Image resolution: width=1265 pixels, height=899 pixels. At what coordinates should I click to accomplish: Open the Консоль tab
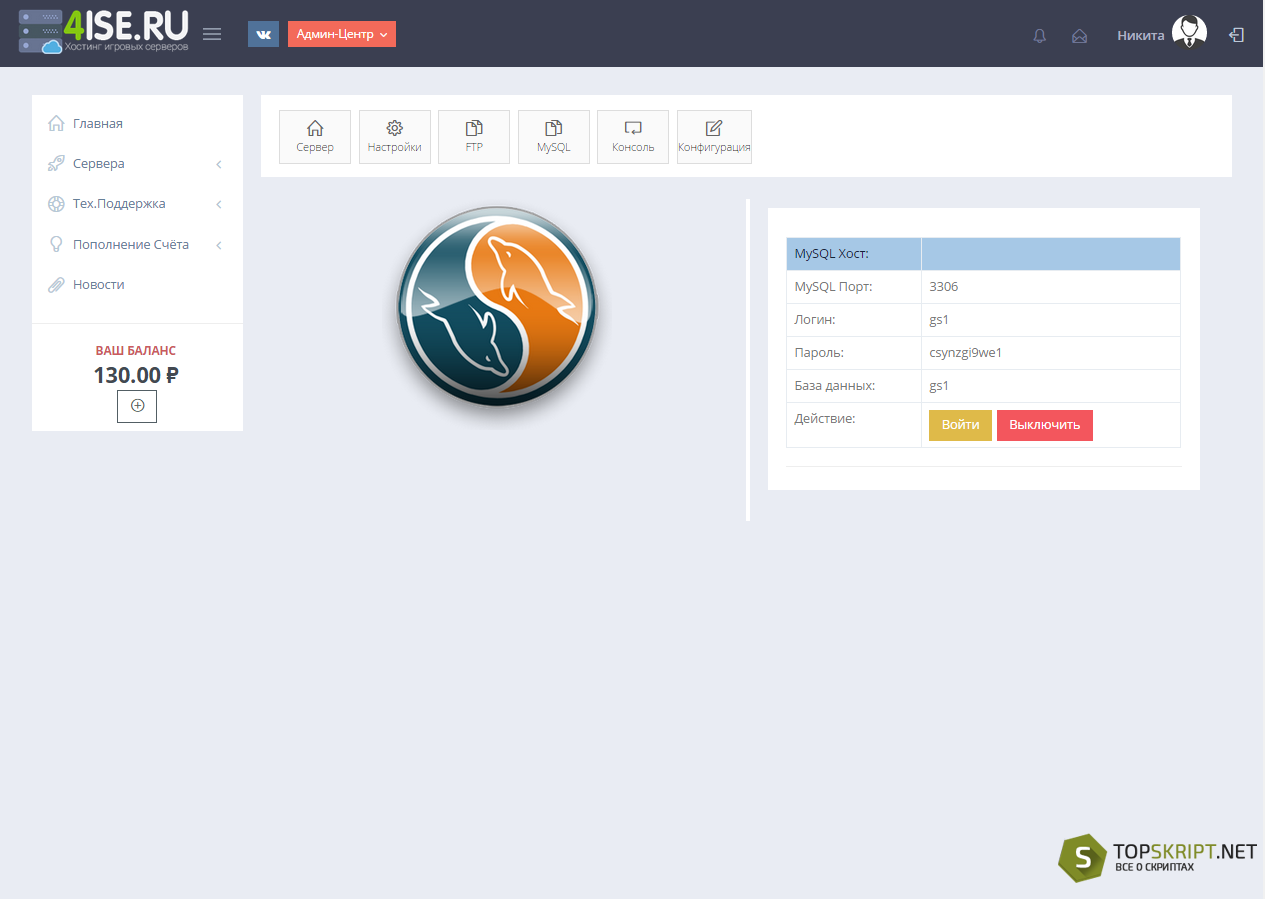(633, 137)
